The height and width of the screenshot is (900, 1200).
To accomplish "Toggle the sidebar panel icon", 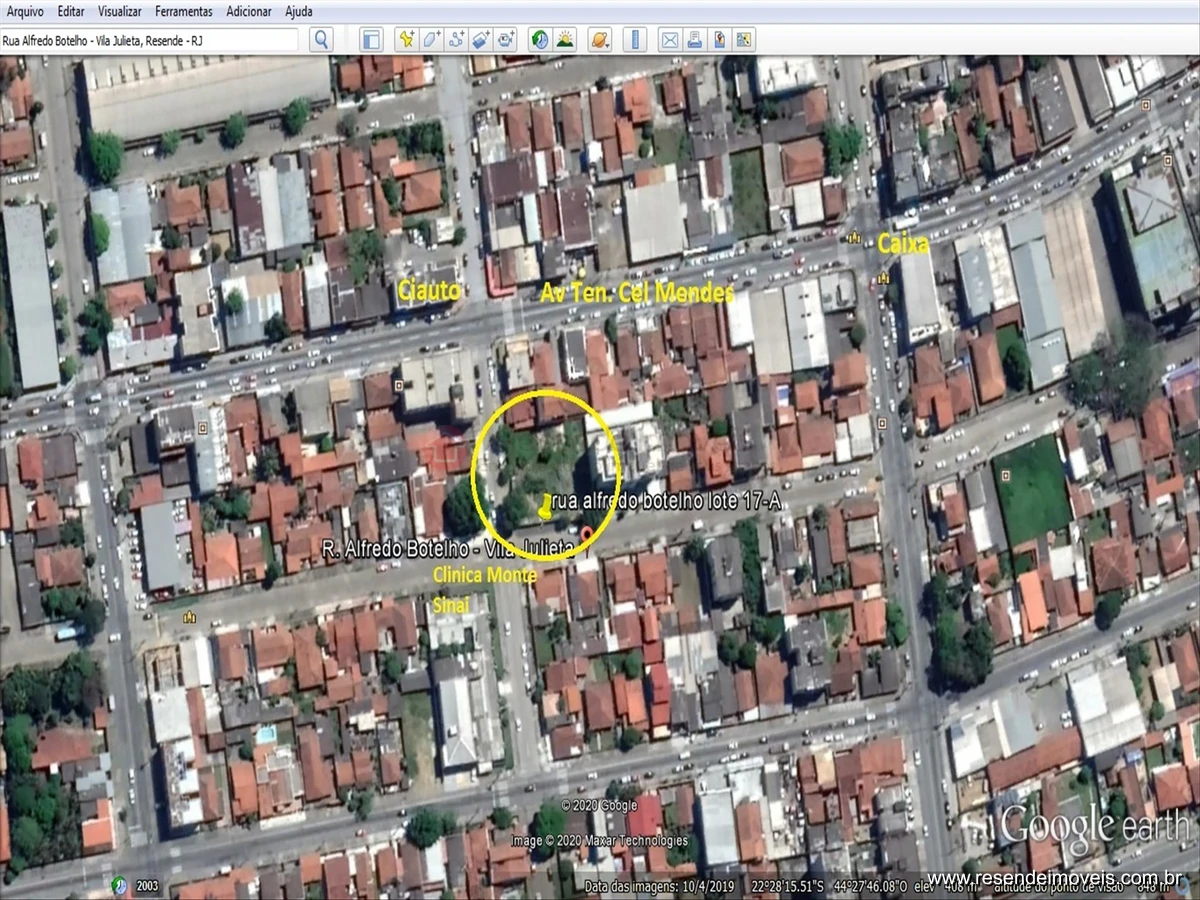I will click(371, 40).
